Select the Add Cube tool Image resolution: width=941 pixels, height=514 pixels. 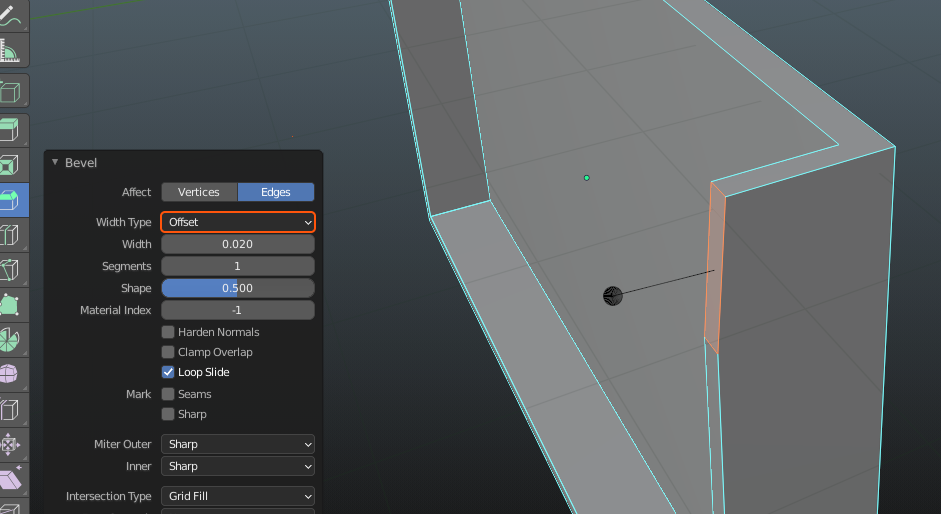pyautogui.click(x=11, y=92)
